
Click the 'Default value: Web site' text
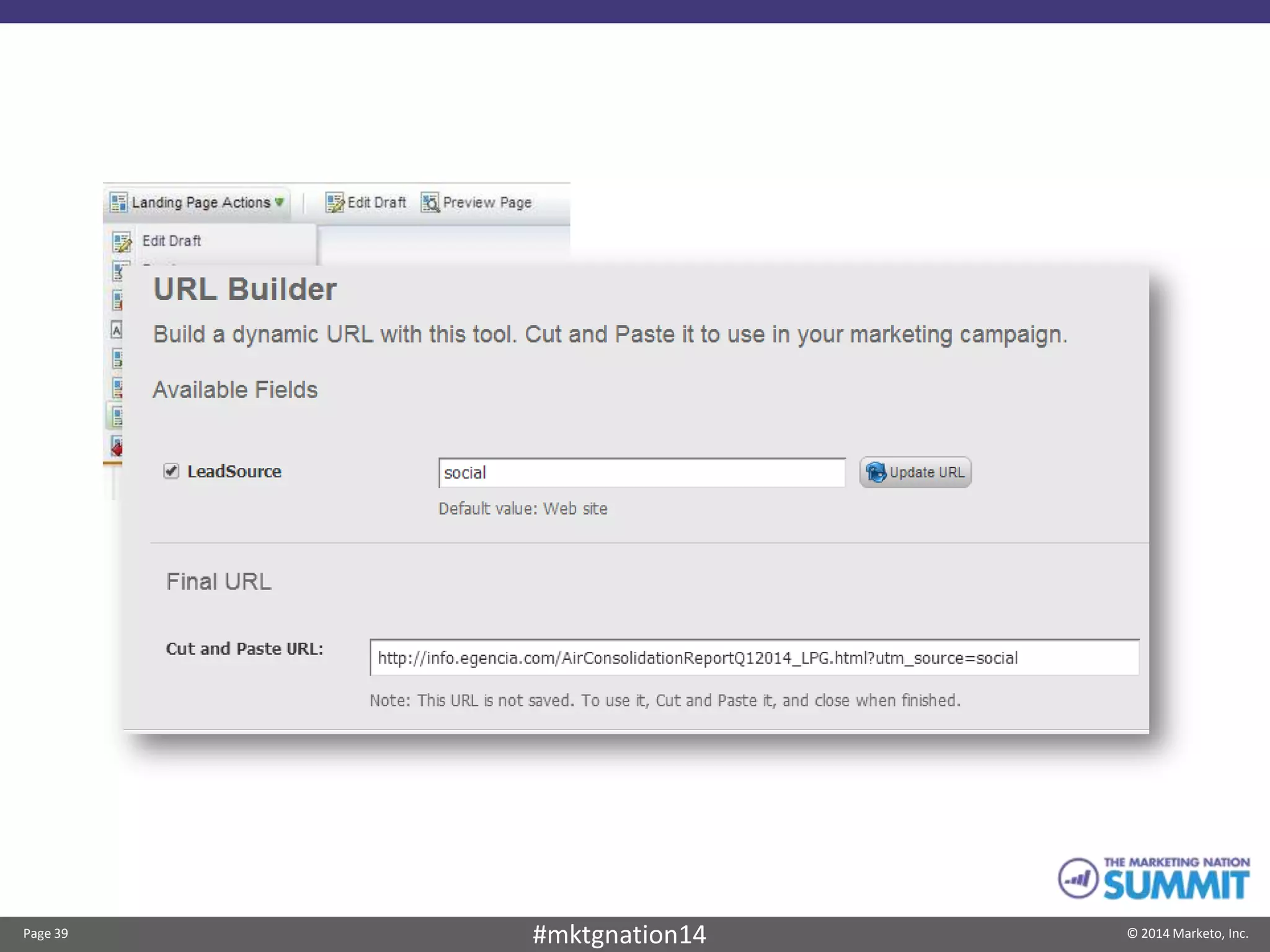pyautogui.click(x=523, y=509)
